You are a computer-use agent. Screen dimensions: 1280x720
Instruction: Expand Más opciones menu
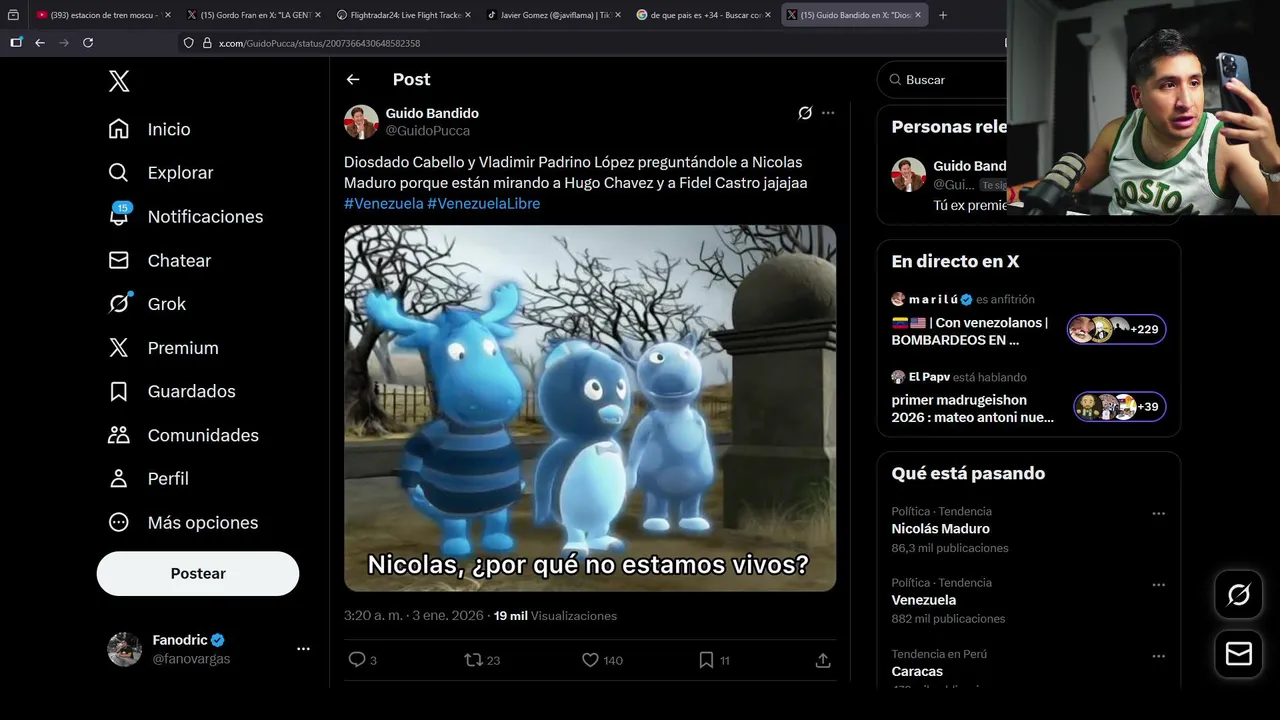click(x=182, y=522)
